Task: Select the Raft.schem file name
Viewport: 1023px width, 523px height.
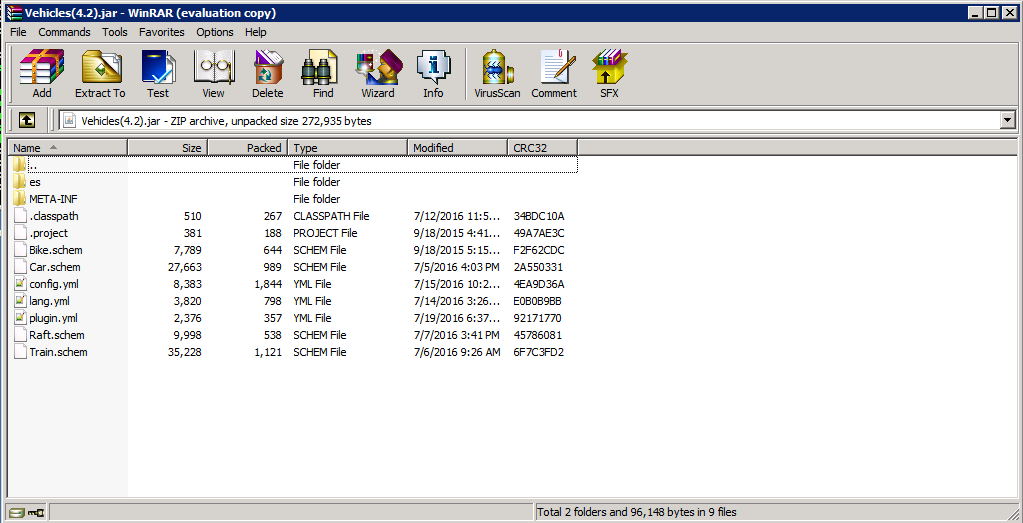Action: (x=57, y=335)
